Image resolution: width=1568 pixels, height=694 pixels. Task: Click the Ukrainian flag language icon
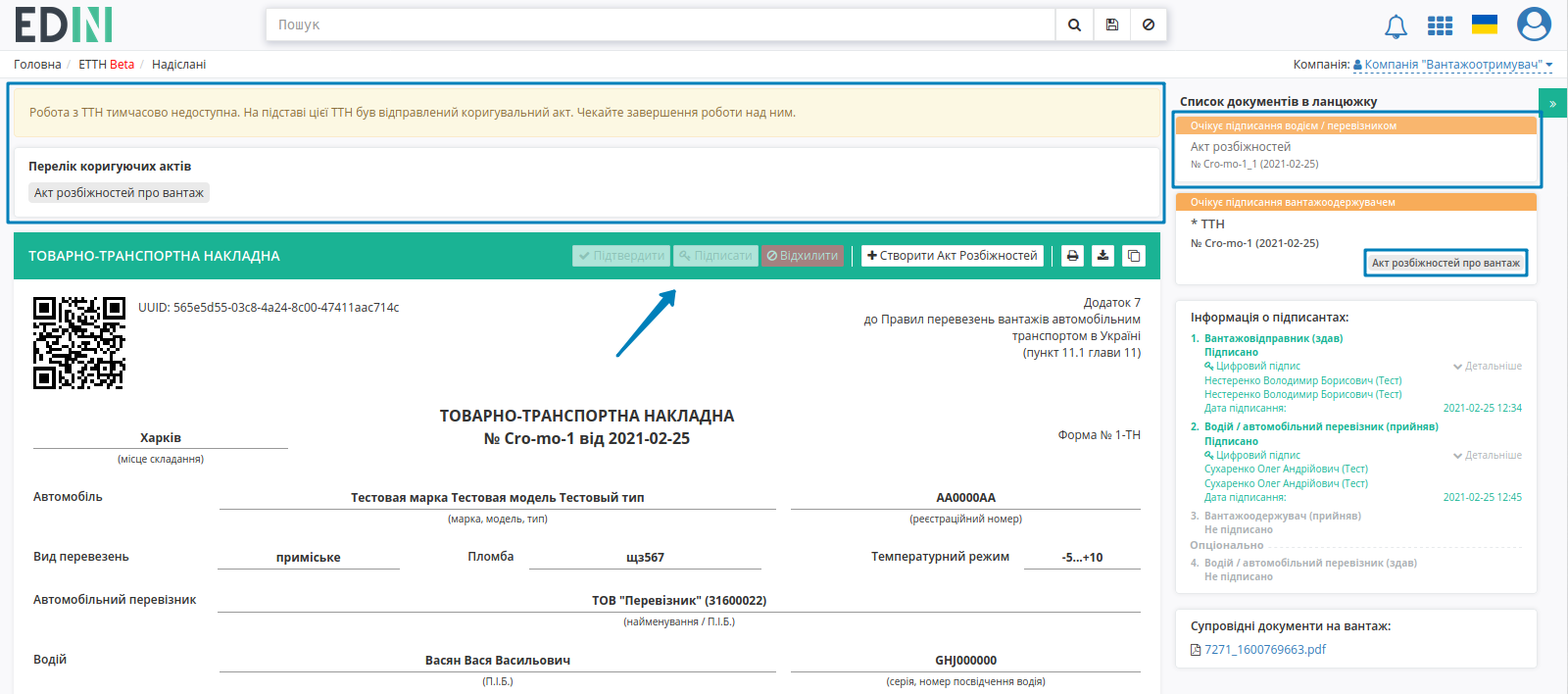1485,25
